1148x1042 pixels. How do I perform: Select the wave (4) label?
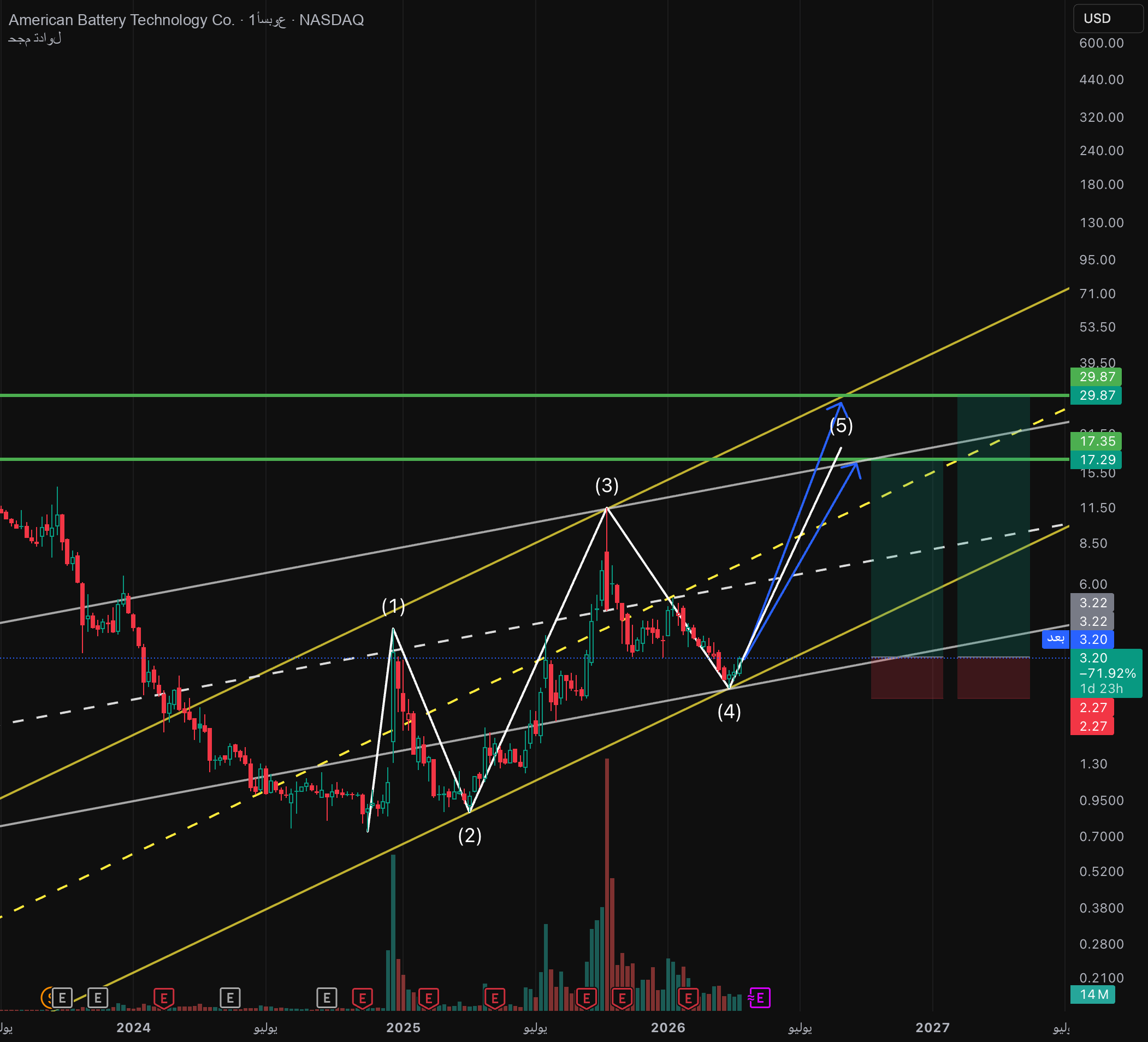pos(729,711)
